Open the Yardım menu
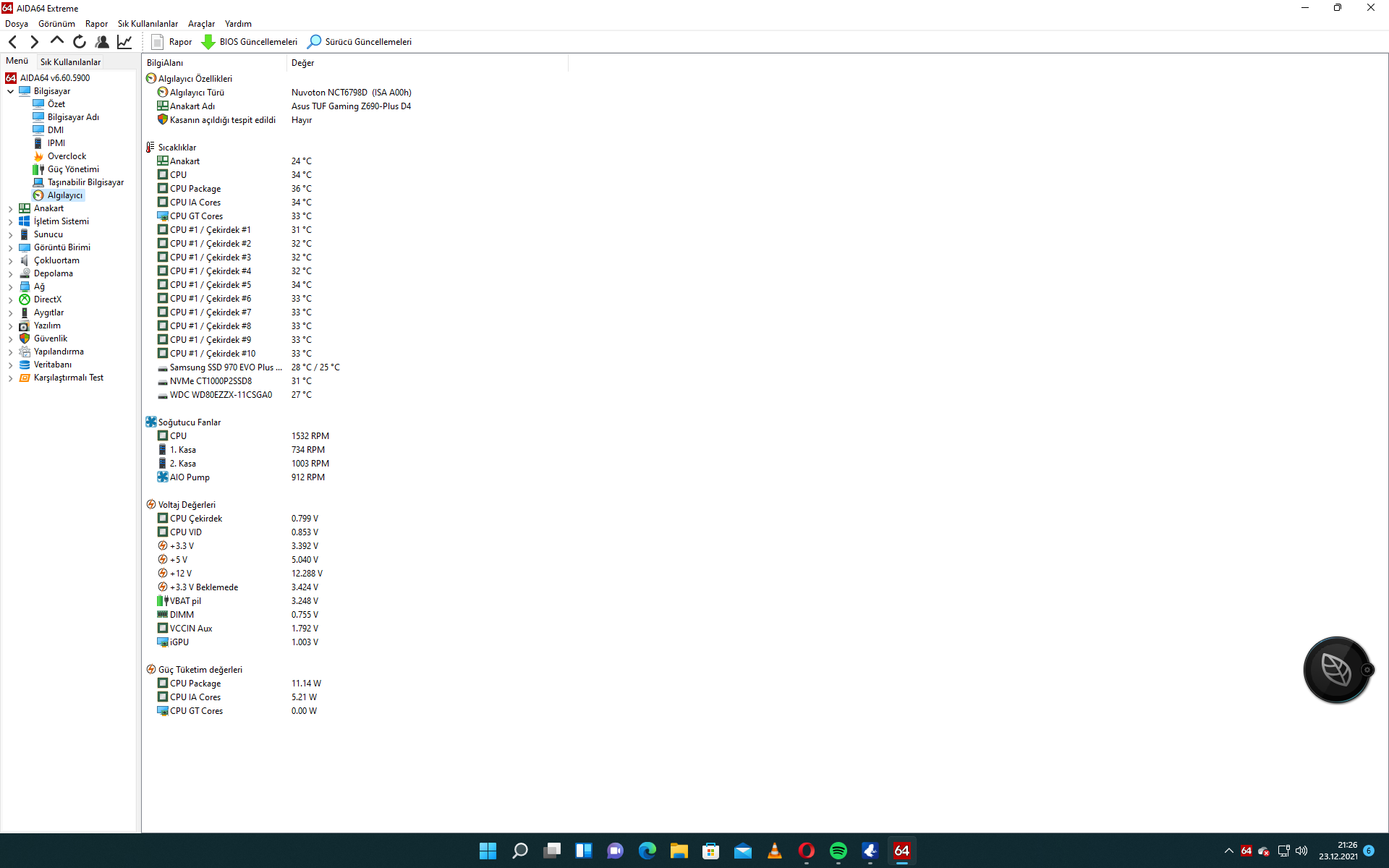This screenshot has height=868, width=1389. [x=238, y=24]
